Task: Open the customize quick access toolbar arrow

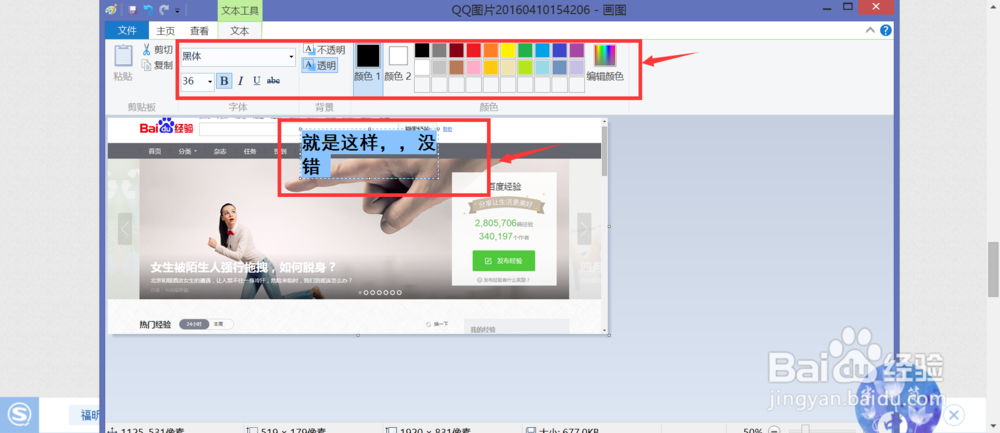Action: coord(177,10)
